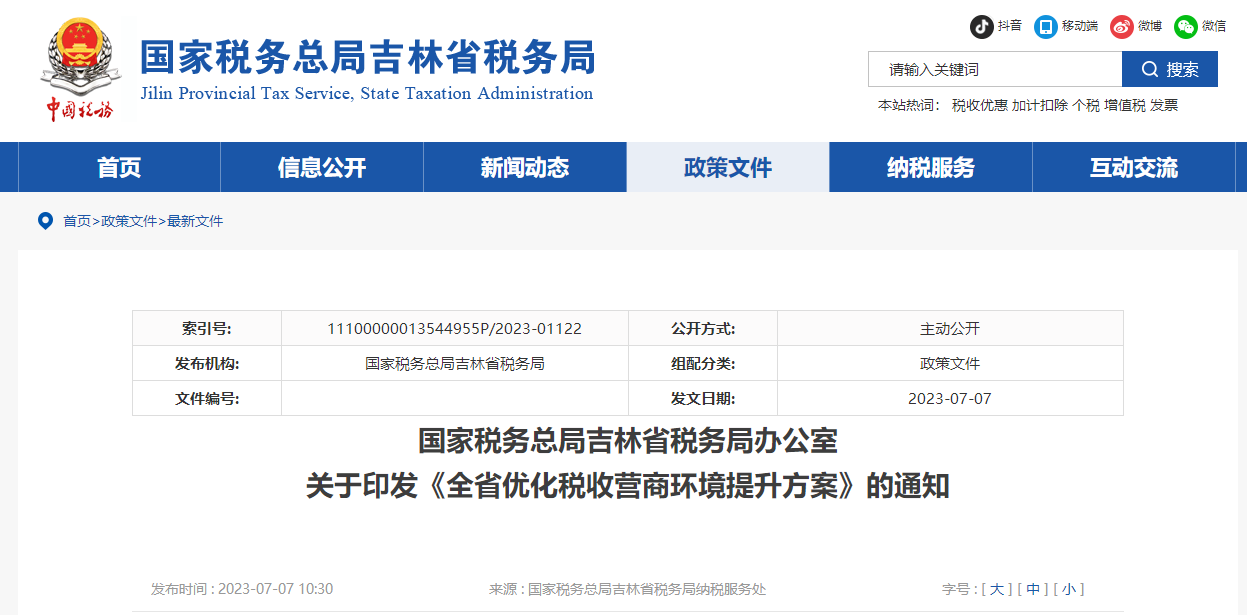Open the 纳税服务 navigation menu

[930, 167]
